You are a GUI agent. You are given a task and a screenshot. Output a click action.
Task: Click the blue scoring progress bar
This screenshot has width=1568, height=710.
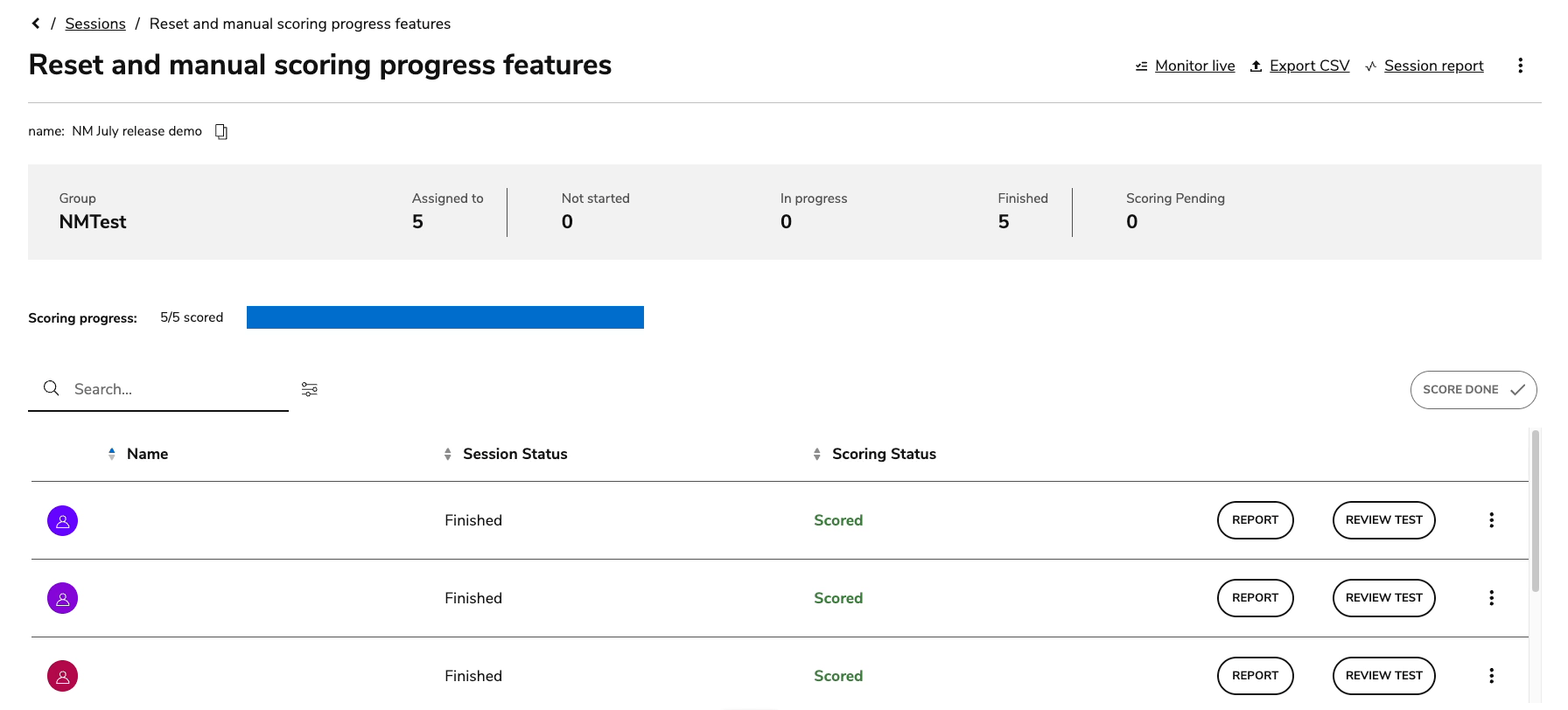[x=445, y=317]
